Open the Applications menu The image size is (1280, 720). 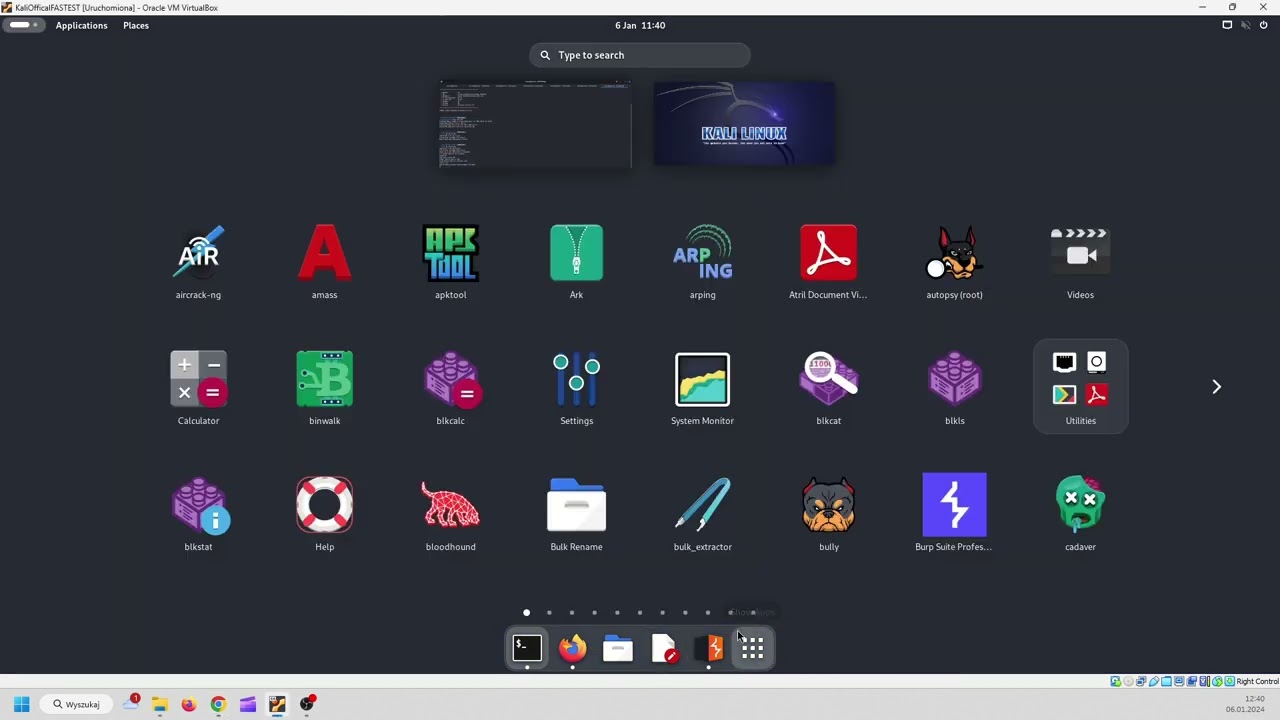click(81, 25)
